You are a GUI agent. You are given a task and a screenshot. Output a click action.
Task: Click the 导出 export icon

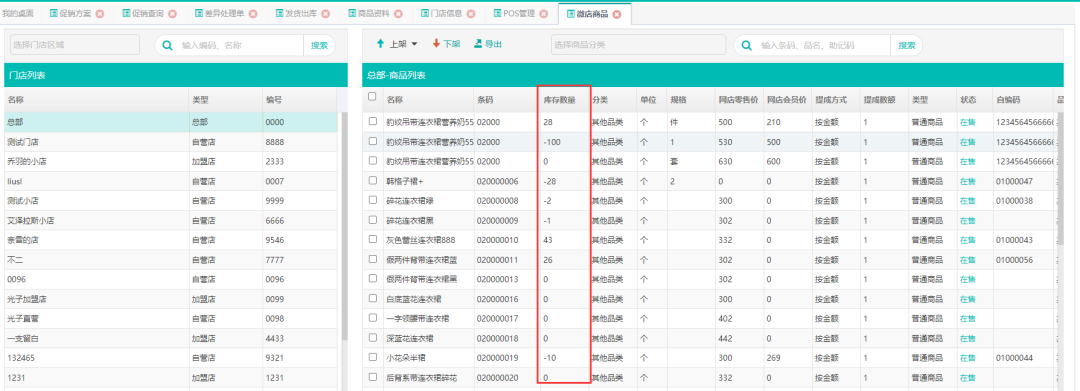(x=478, y=44)
